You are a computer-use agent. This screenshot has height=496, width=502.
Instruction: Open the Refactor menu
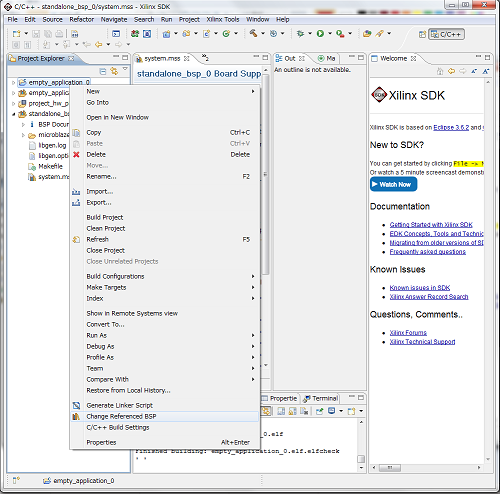click(x=82, y=20)
